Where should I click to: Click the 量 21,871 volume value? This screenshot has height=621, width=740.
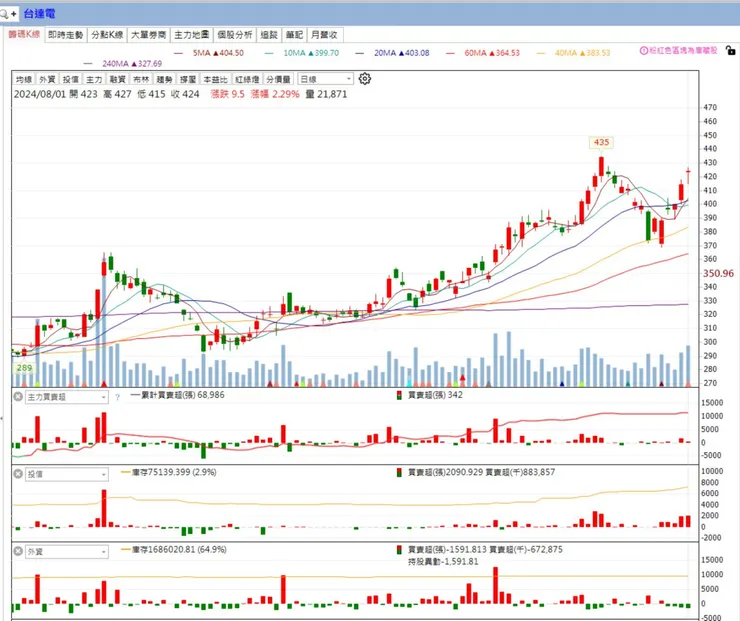326,94
